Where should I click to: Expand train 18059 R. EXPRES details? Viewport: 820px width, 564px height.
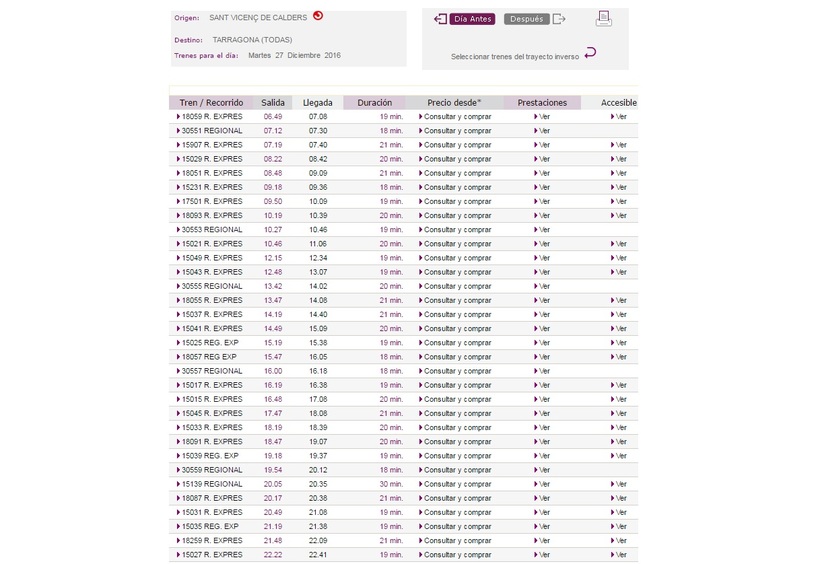click(210, 117)
